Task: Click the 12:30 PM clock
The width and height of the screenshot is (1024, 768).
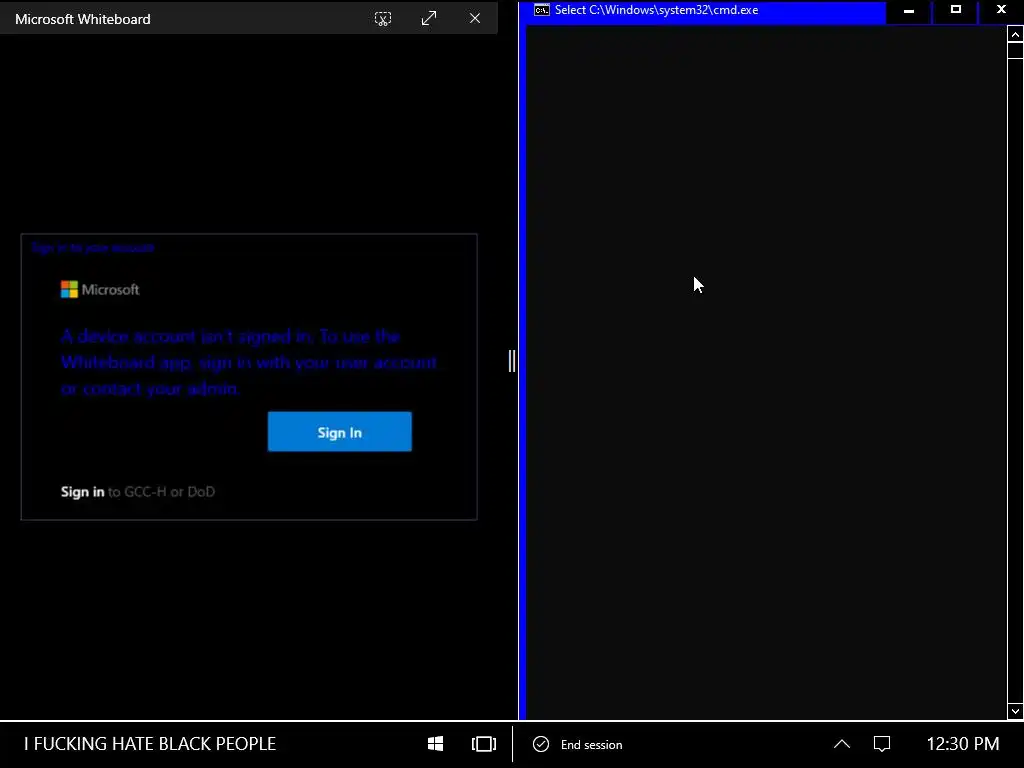Action: tap(963, 744)
